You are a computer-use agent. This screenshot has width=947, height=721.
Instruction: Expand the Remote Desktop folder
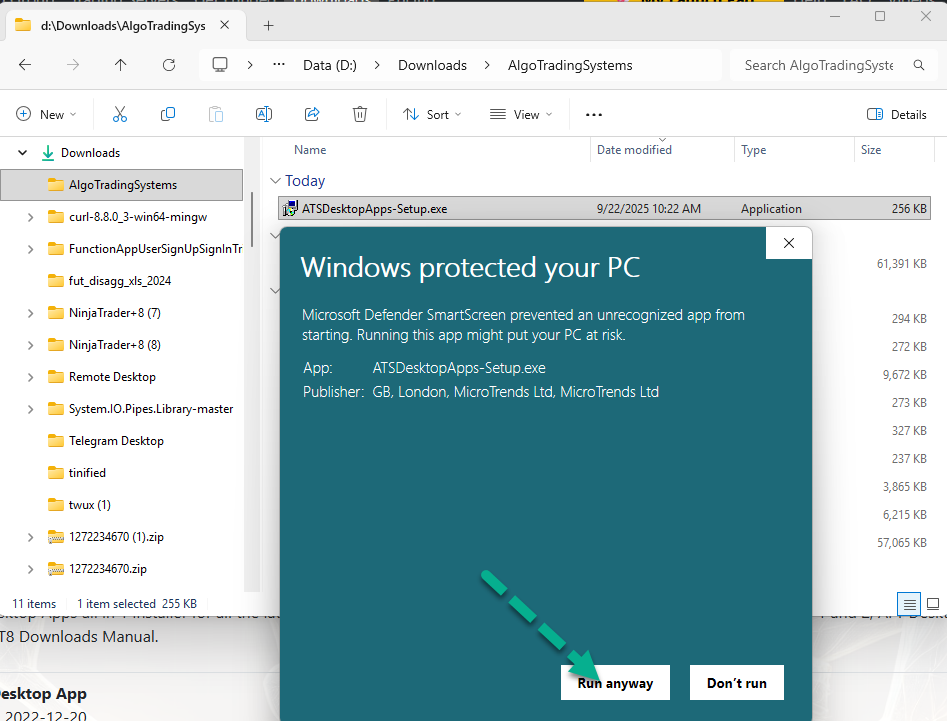click(30, 377)
